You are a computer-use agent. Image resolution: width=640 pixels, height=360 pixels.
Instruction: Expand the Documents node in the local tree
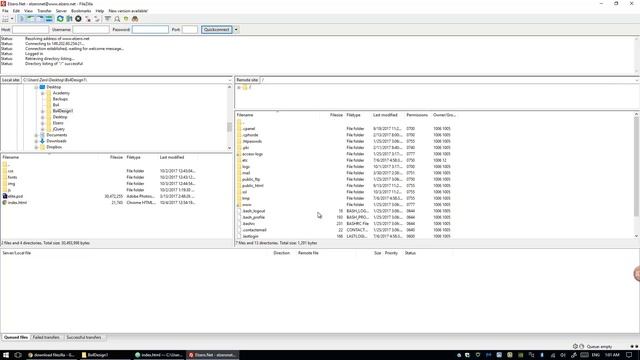(x=36, y=135)
